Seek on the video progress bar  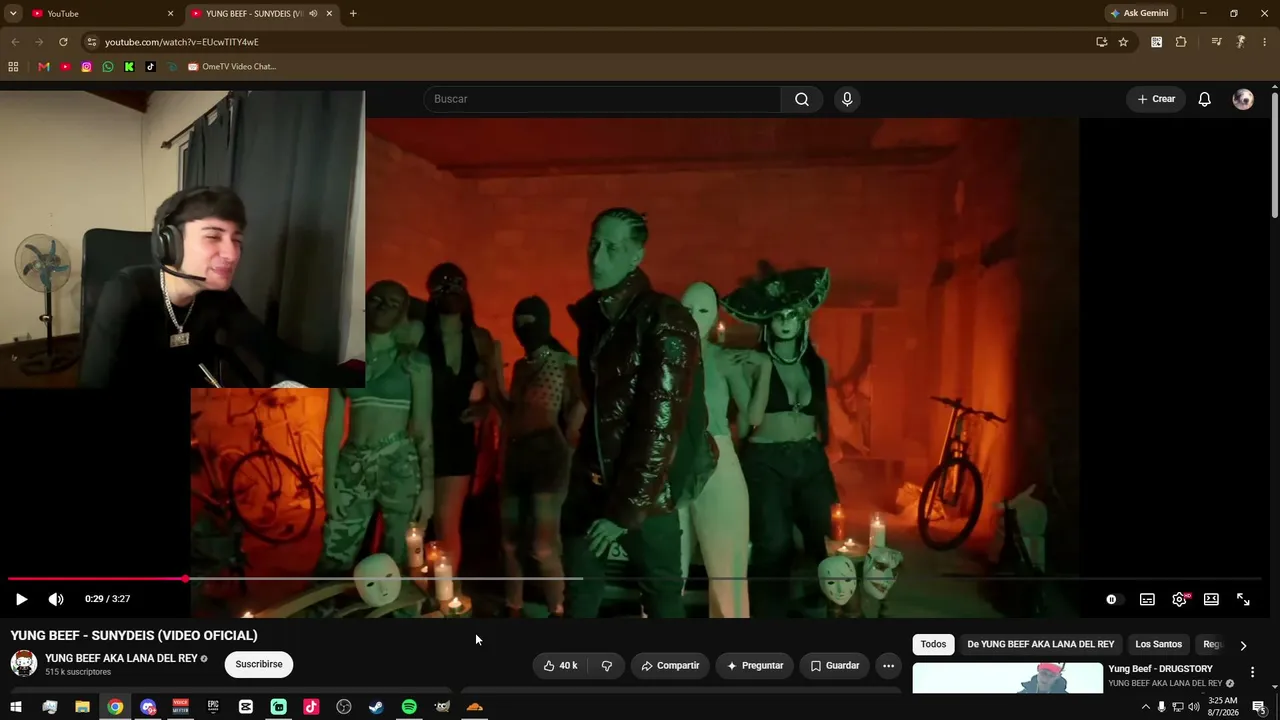point(634,579)
